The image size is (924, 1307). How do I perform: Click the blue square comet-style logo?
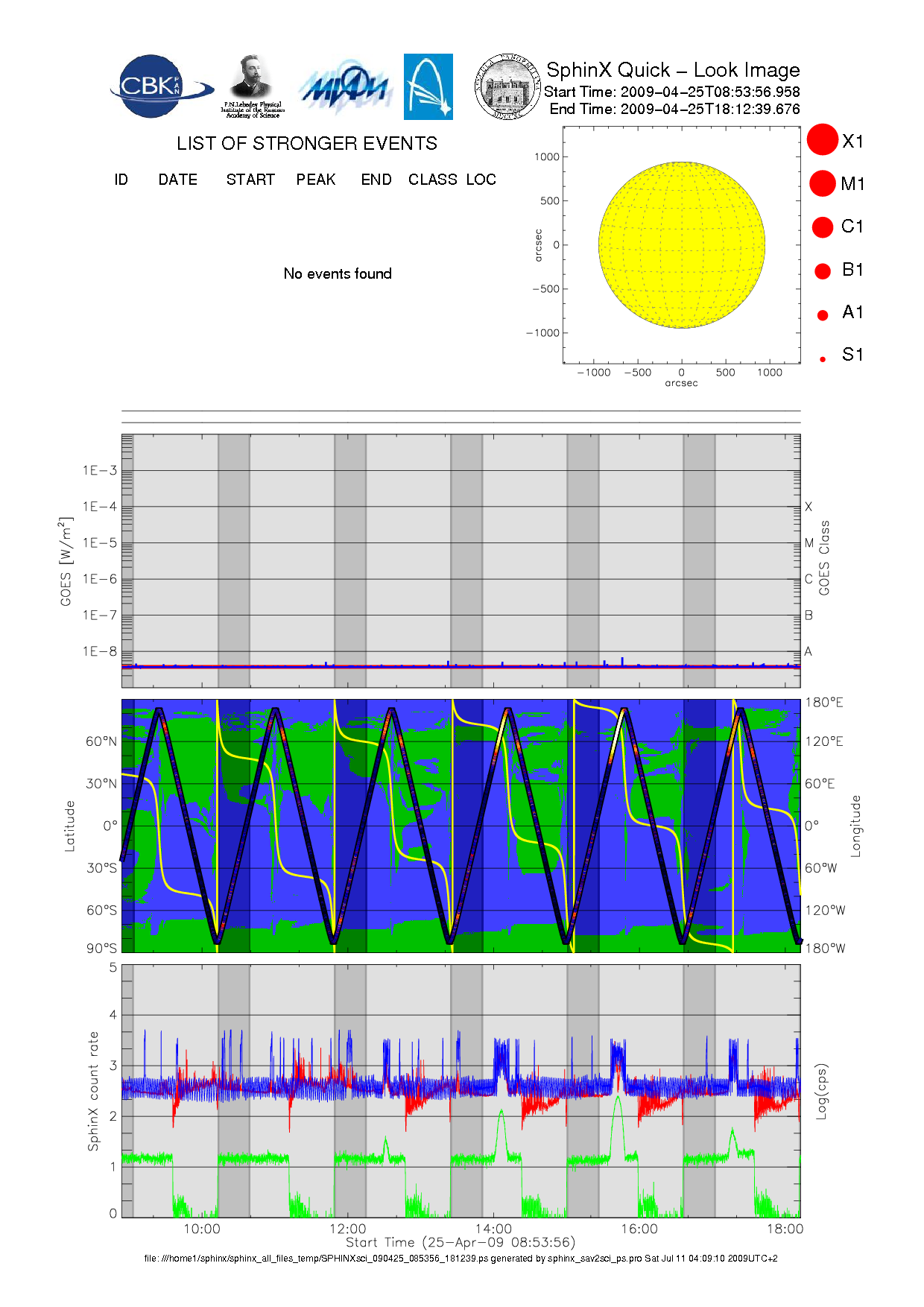pyautogui.click(x=428, y=86)
